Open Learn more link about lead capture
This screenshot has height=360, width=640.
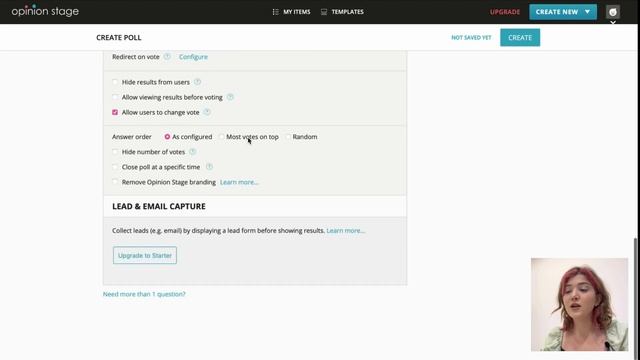coord(346,231)
